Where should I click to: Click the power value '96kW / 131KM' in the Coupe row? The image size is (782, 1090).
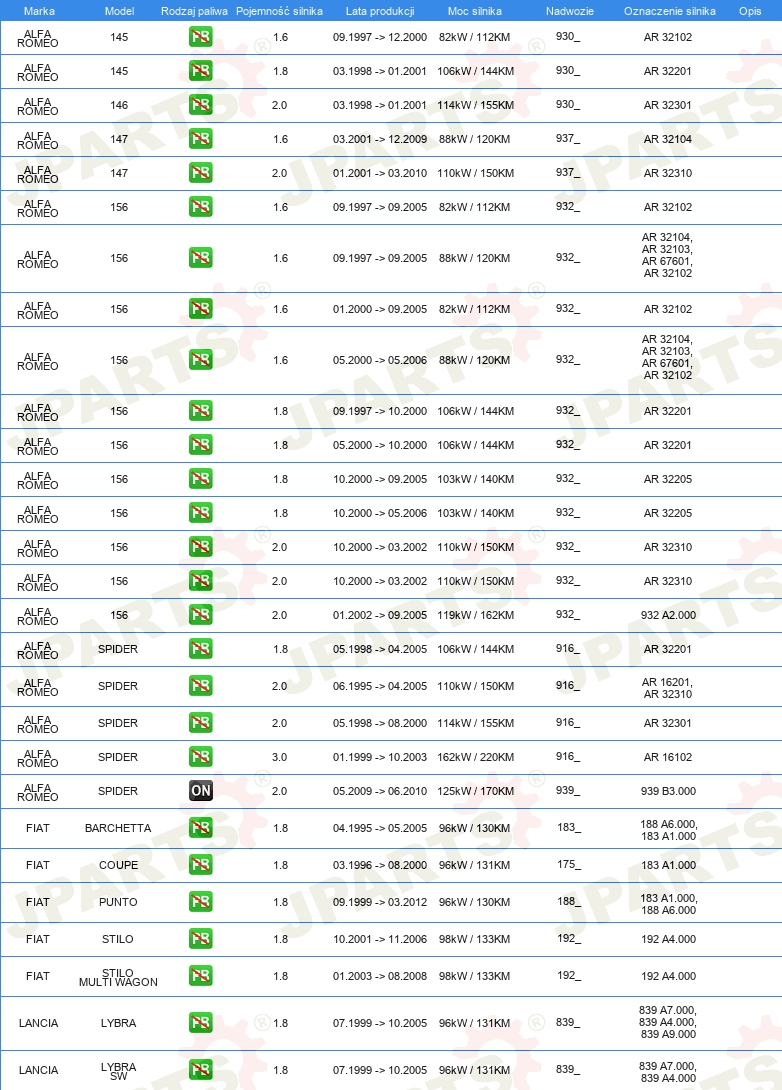(x=474, y=865)
